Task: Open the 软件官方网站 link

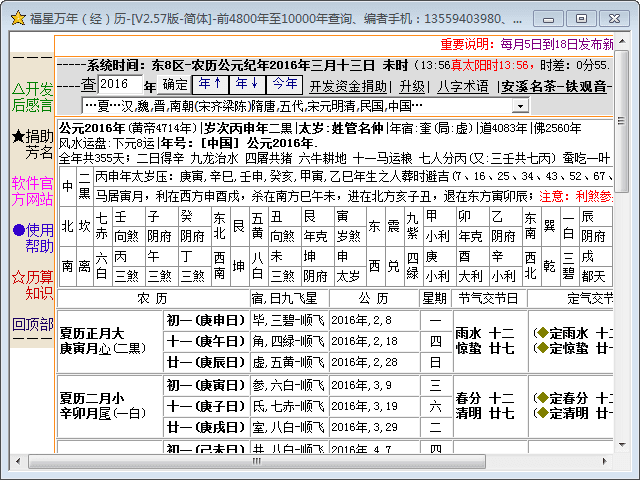Action: [32, 191]
